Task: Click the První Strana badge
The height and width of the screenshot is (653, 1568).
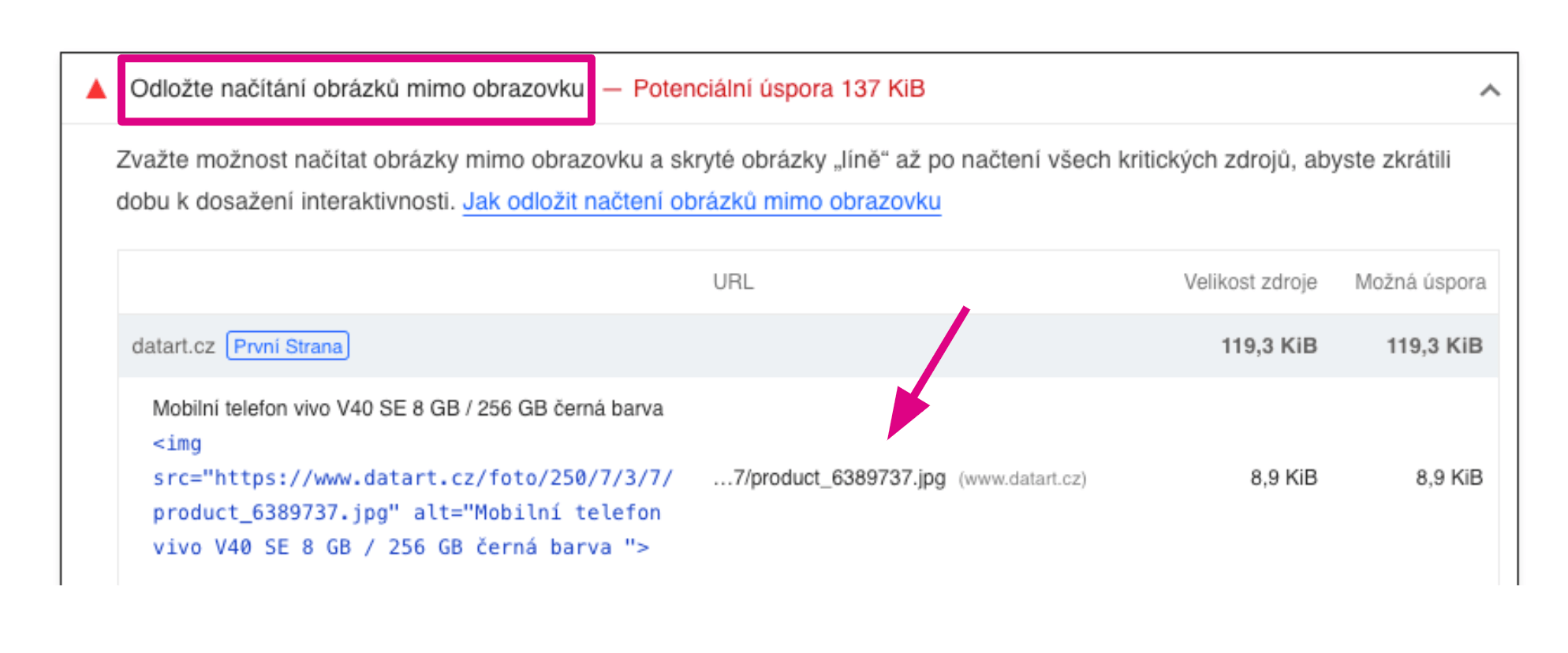Action: (x=288, y=346)
